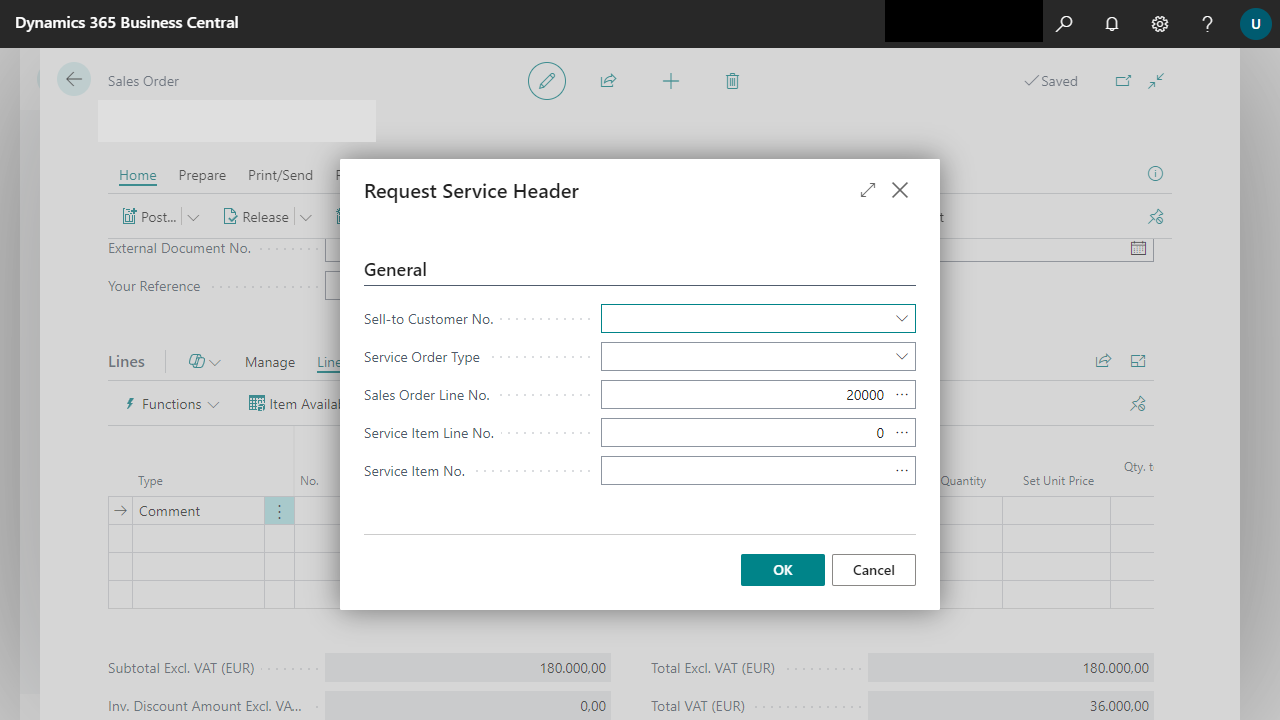Click the trash can delete icon
1280x720 pixels.
pos(732,81)
